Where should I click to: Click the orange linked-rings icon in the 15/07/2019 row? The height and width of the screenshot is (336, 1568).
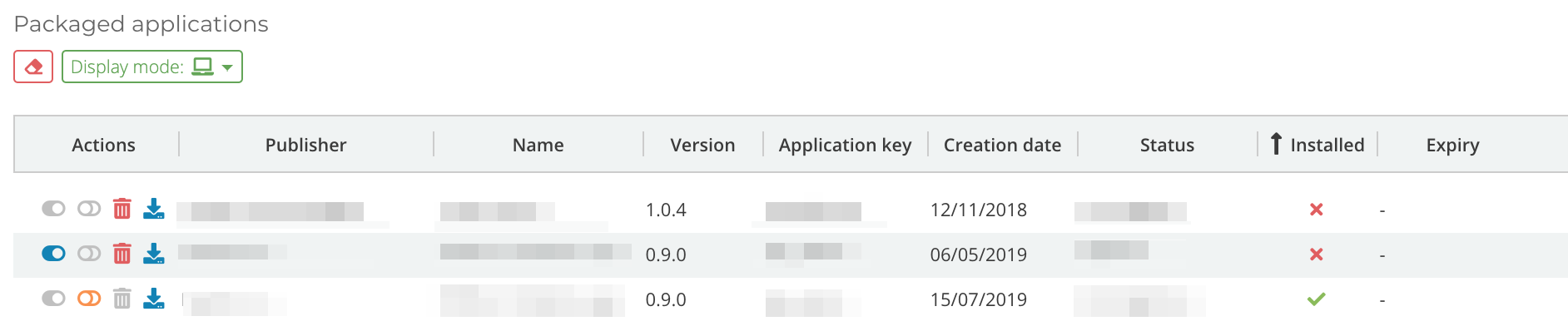click(89, 298)
